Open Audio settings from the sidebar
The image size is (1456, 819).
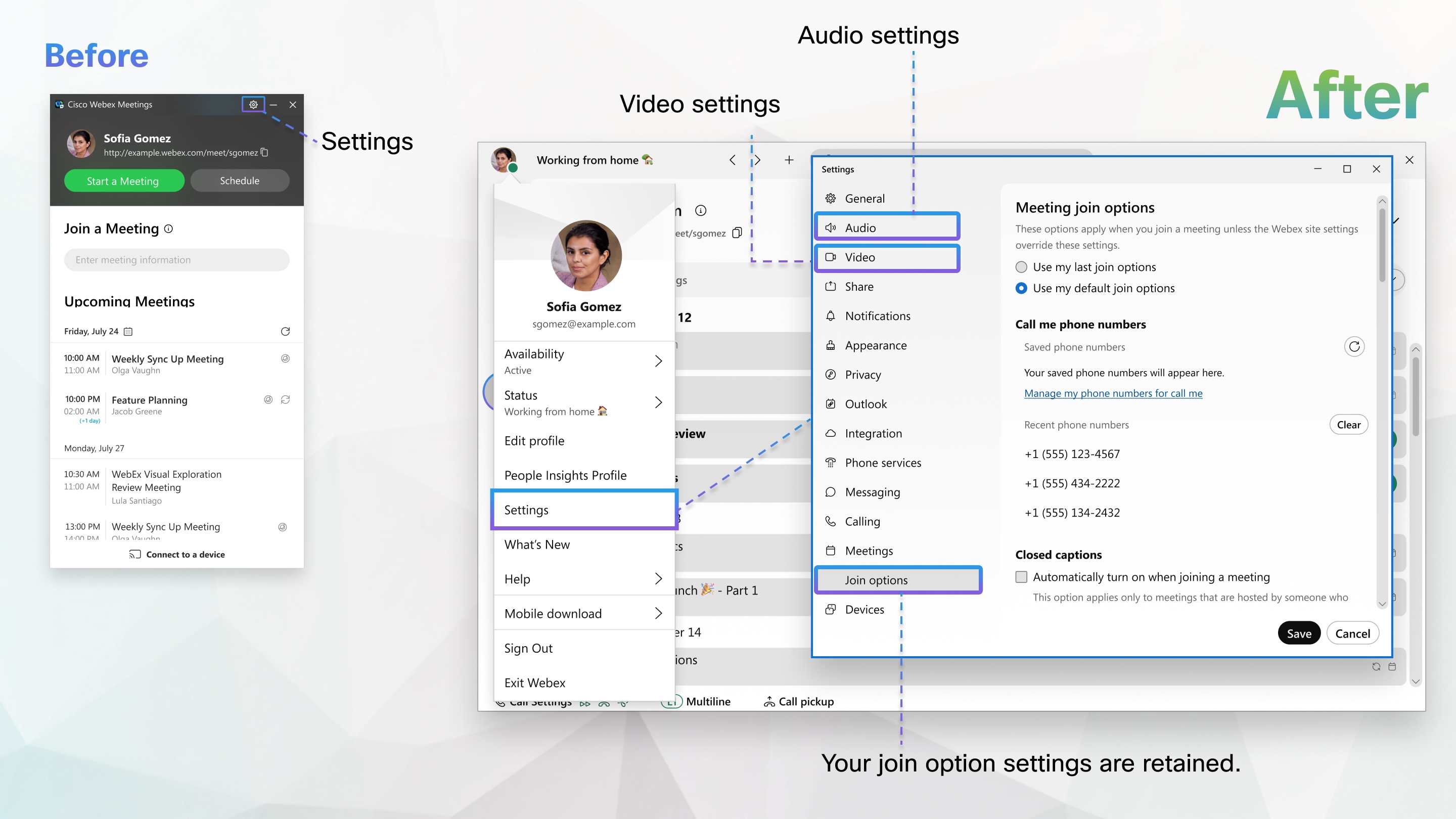[x=886, y=227]
